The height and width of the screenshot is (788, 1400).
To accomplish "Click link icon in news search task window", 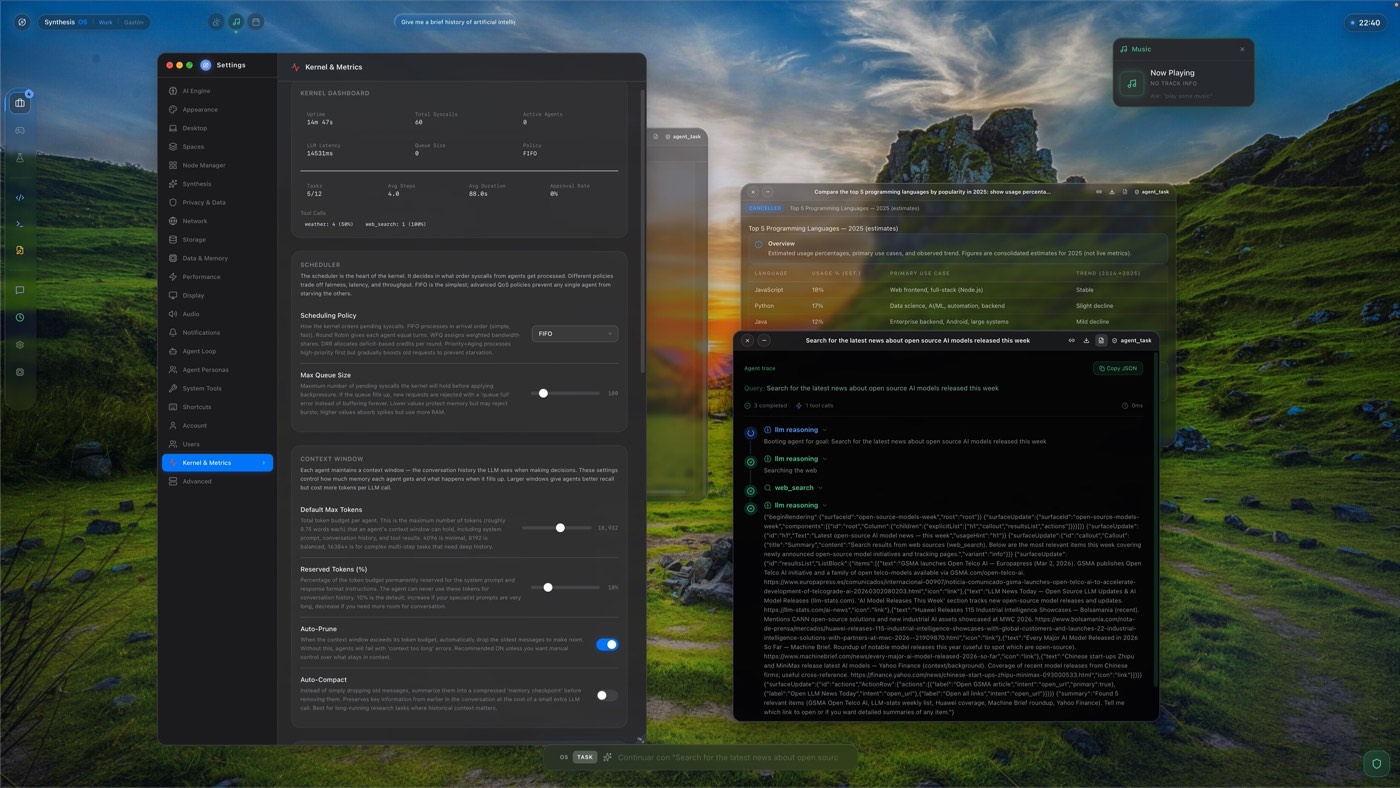I will coord(1072,340).
